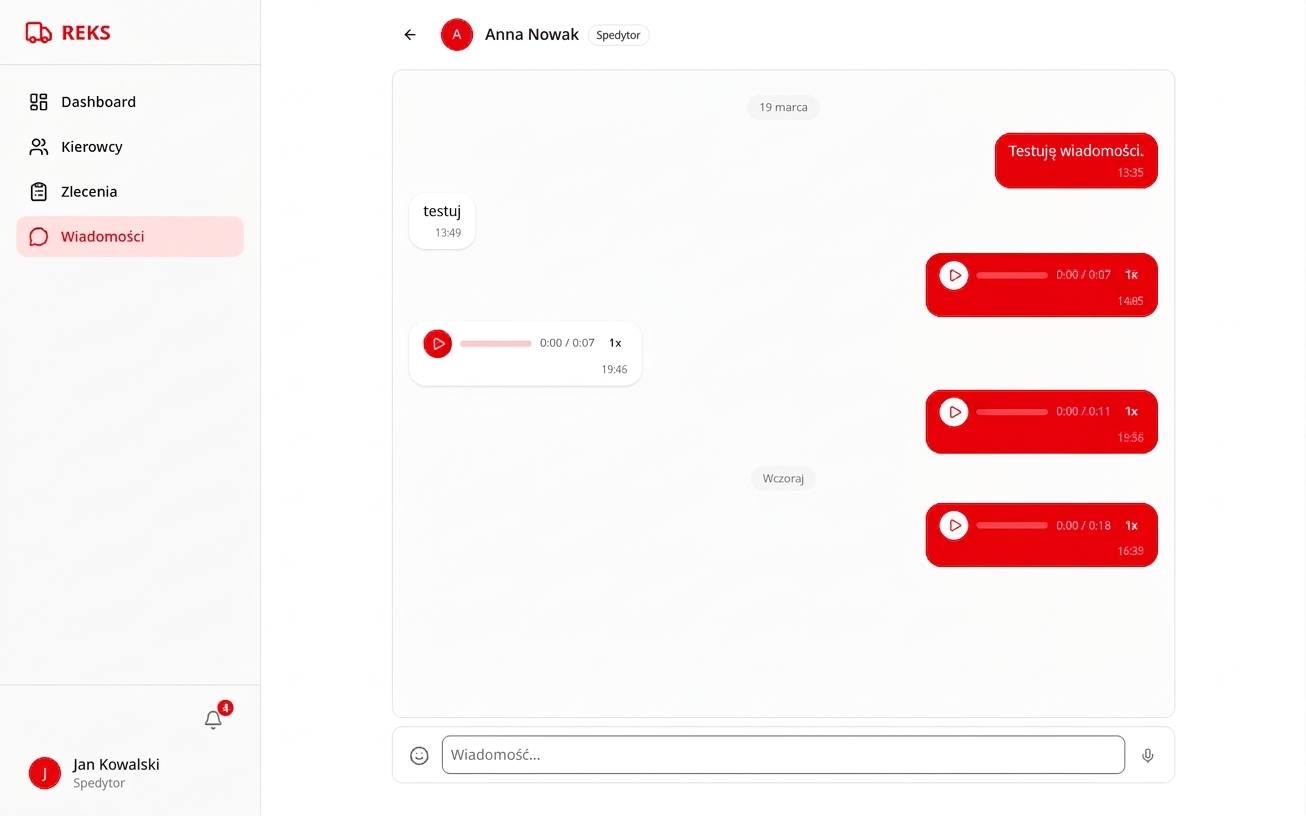
Task: Click the Anna Nowak name header
Action: point(532,35)
